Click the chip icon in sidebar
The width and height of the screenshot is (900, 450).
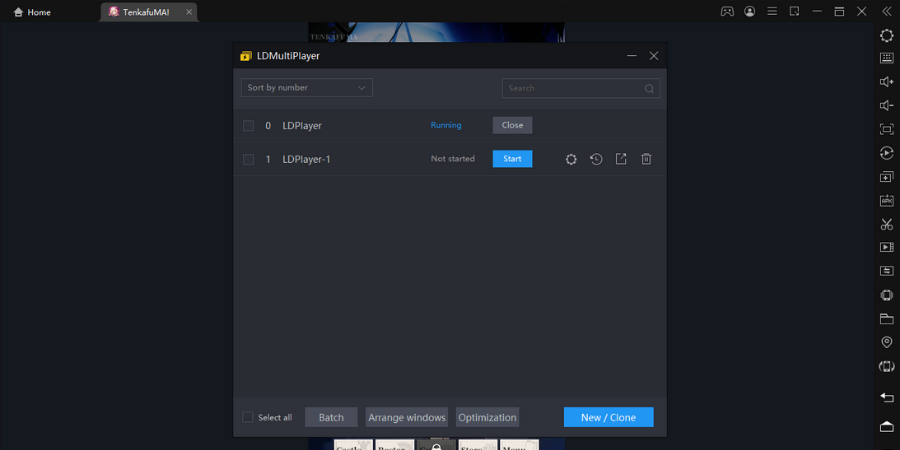pos(886,295)
